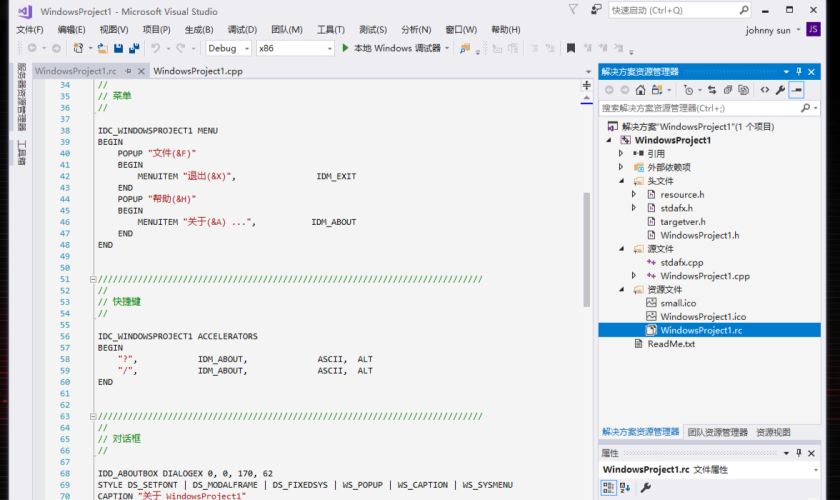Click the Properties wrench icon in Solution Explorer
The width and height of the screenshot is (840, 500).
click(780, 90)
